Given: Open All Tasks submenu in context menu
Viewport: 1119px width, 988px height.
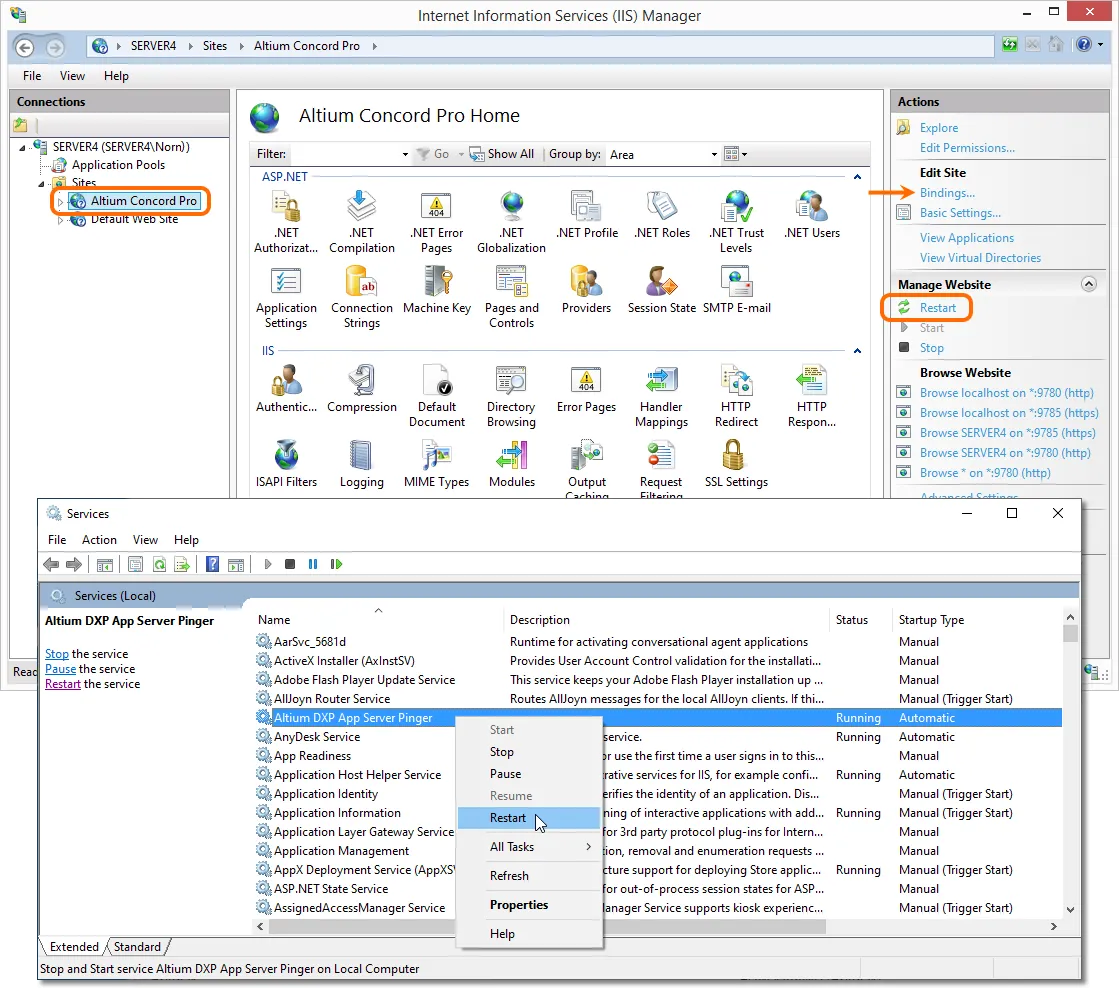Looking at the screenshot, I should point(529,847).
